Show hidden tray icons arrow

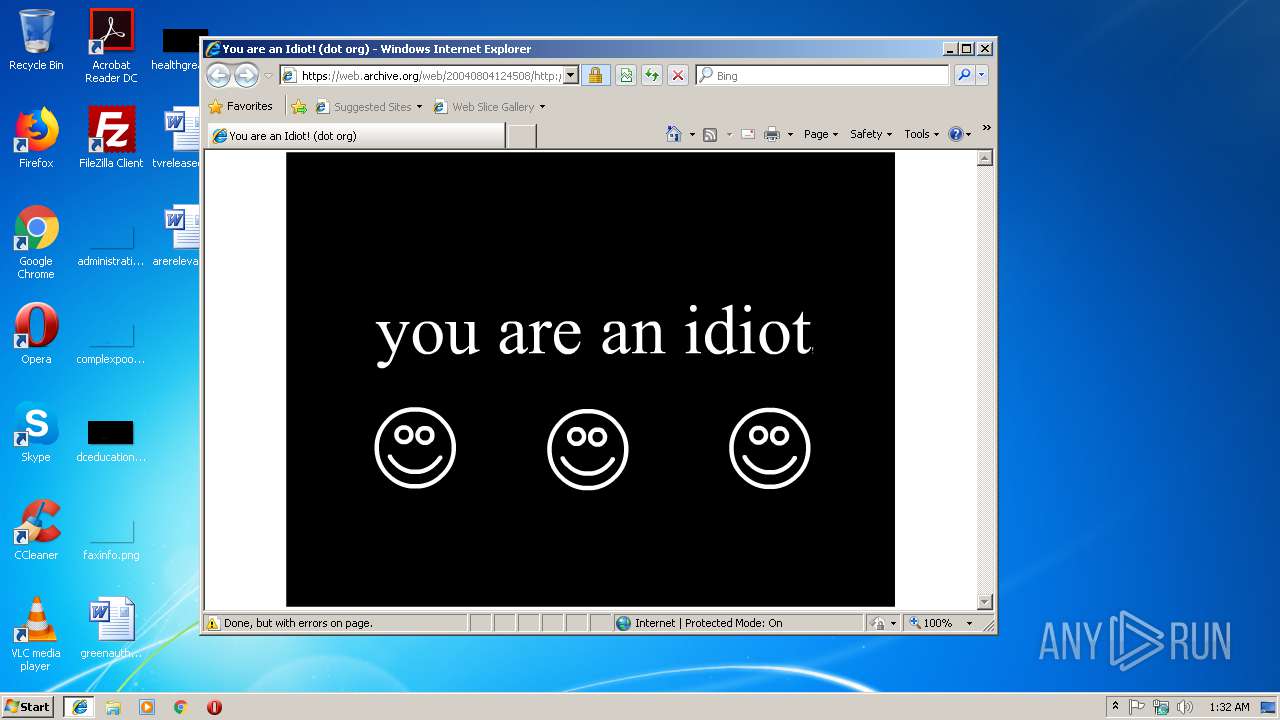click(1115, 707)
